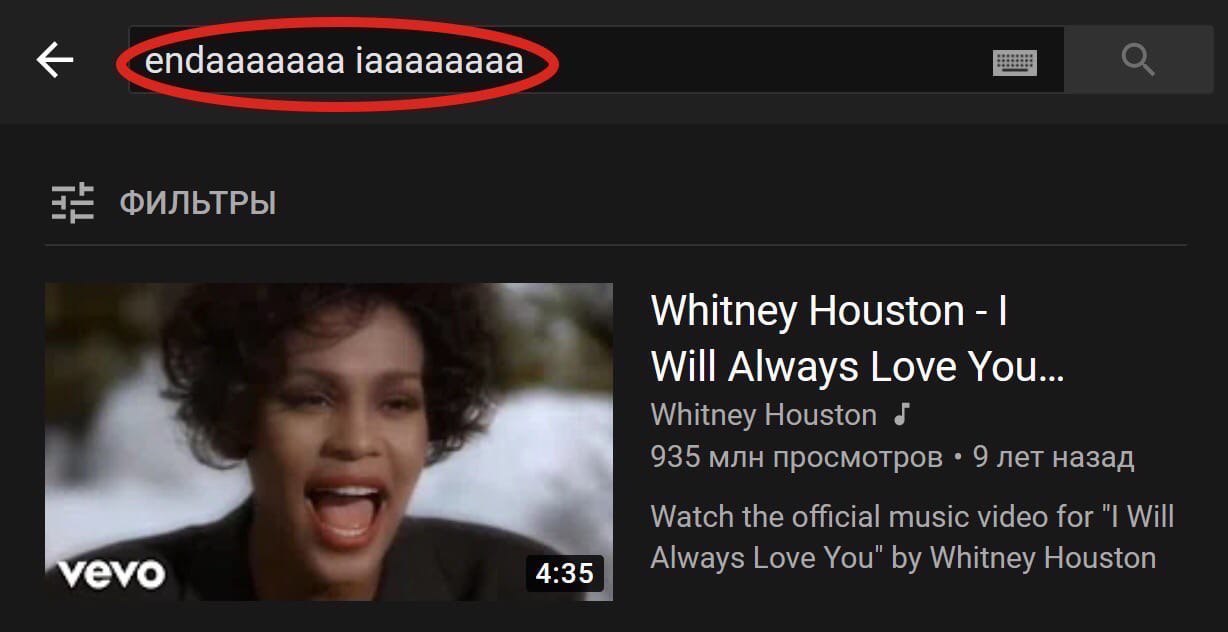Click the 935 млн просмотров view count

click(x=796, y=458)
